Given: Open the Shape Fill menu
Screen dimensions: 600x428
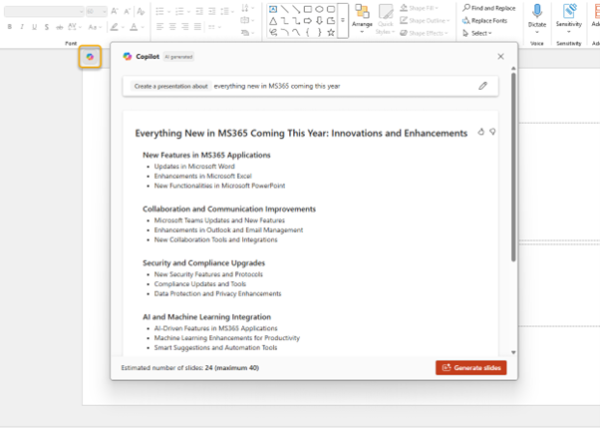Looking at the screenshot, I should [x=420, y=8].
